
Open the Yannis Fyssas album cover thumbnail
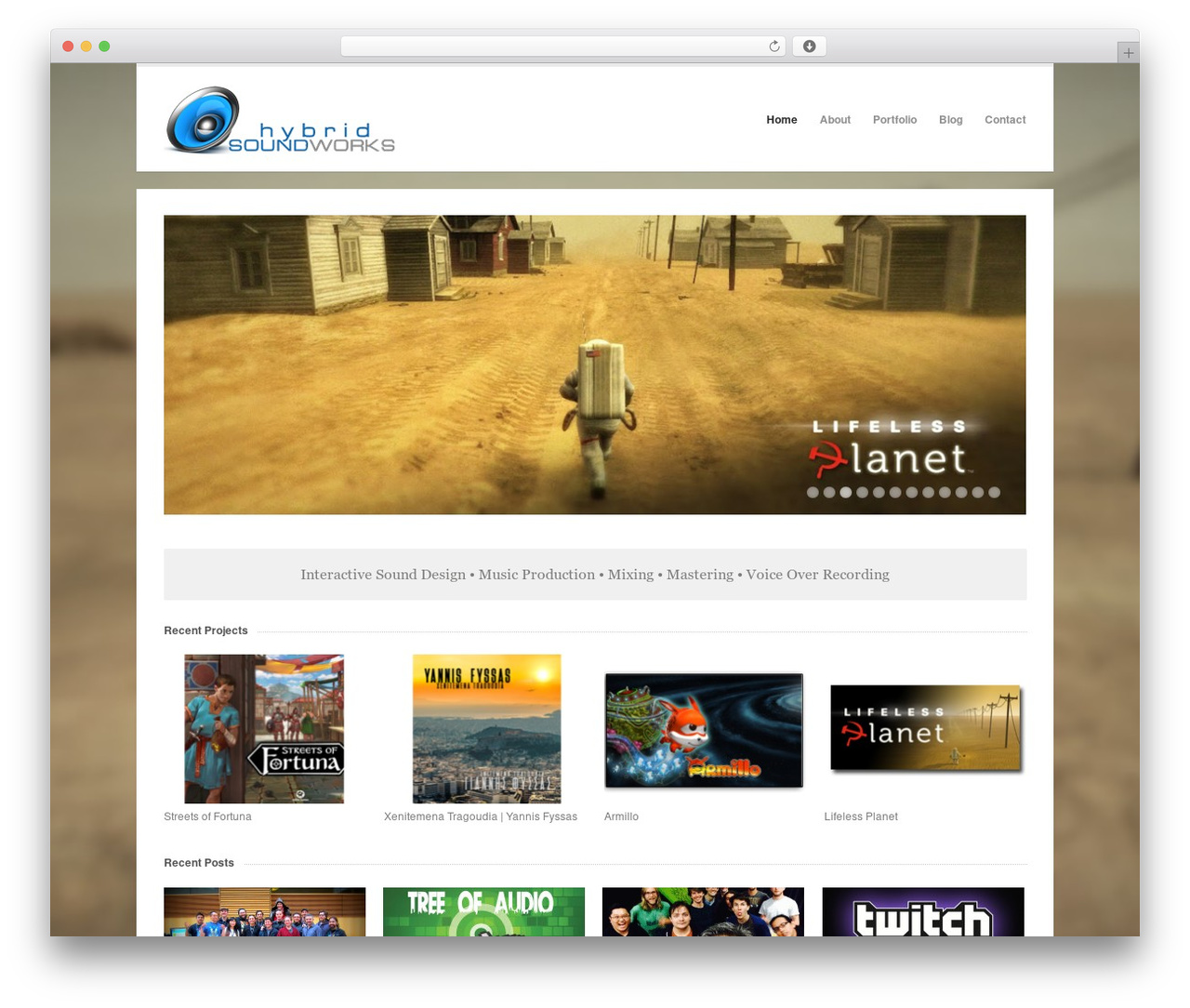pos(486,729)
